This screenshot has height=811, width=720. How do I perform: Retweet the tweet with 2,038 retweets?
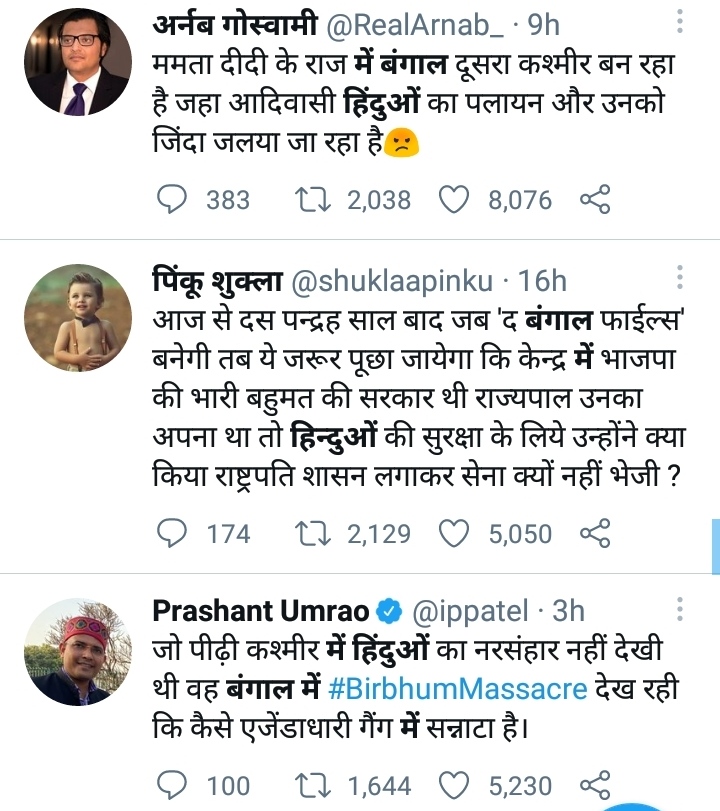pyautogui.click(x=316, y=200)
